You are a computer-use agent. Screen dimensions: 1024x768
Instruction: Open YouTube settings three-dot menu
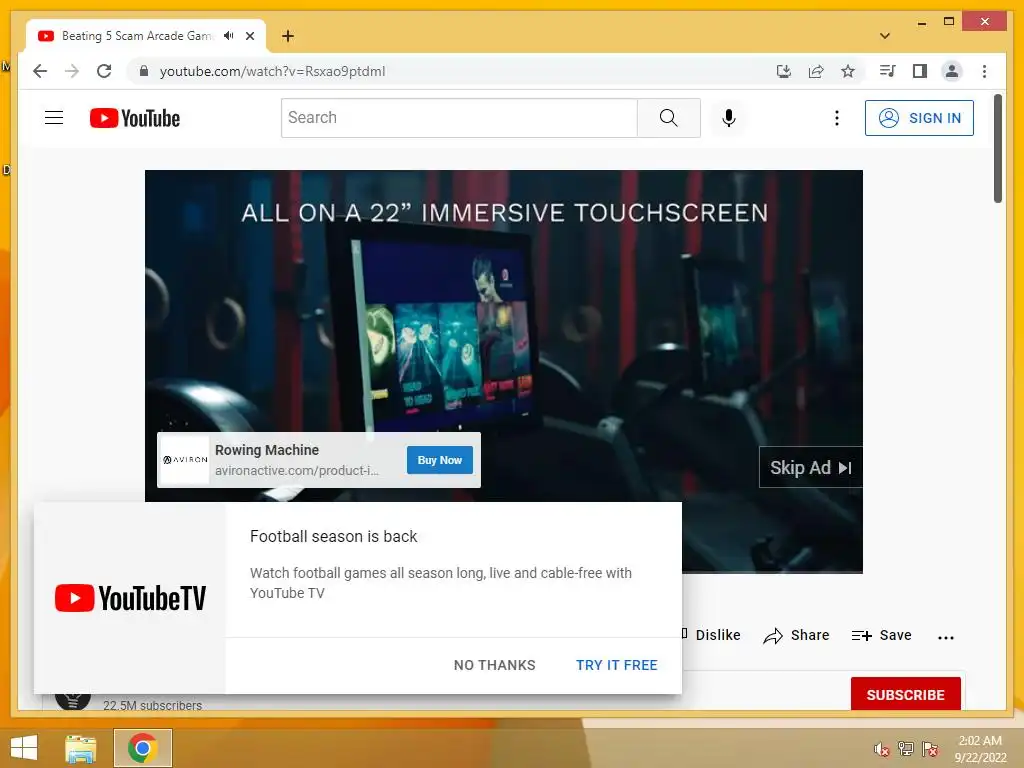[837, 118]
